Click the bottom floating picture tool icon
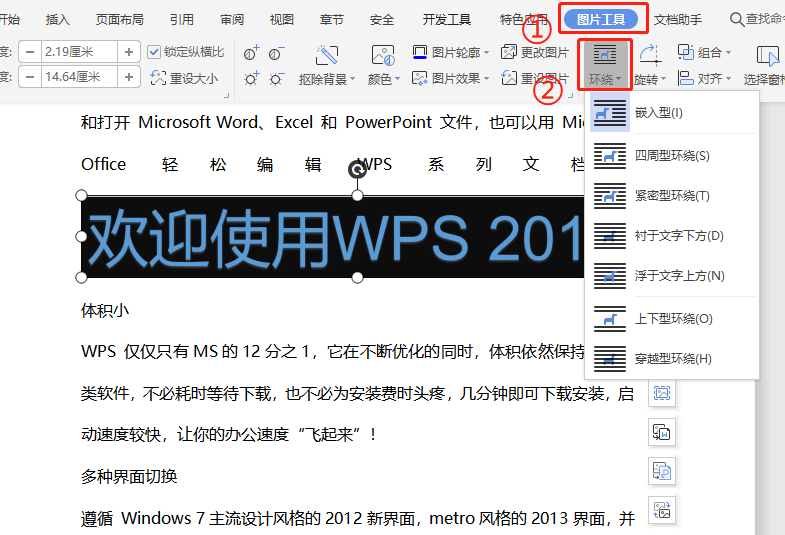The height and width of the screenshot is (535, 785). point(662,510)
